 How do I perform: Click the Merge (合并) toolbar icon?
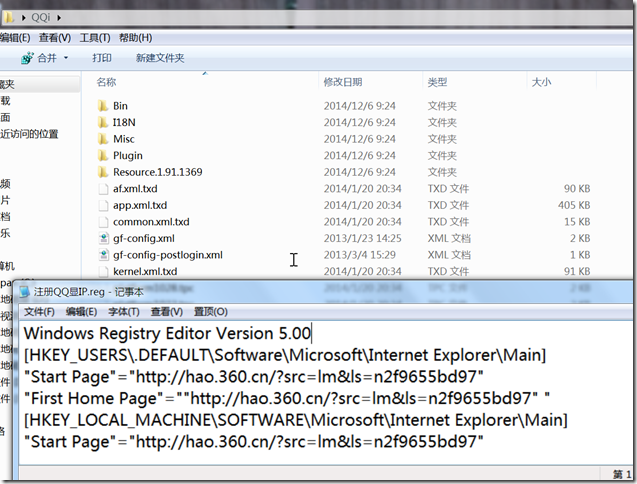tap(28, 58)
